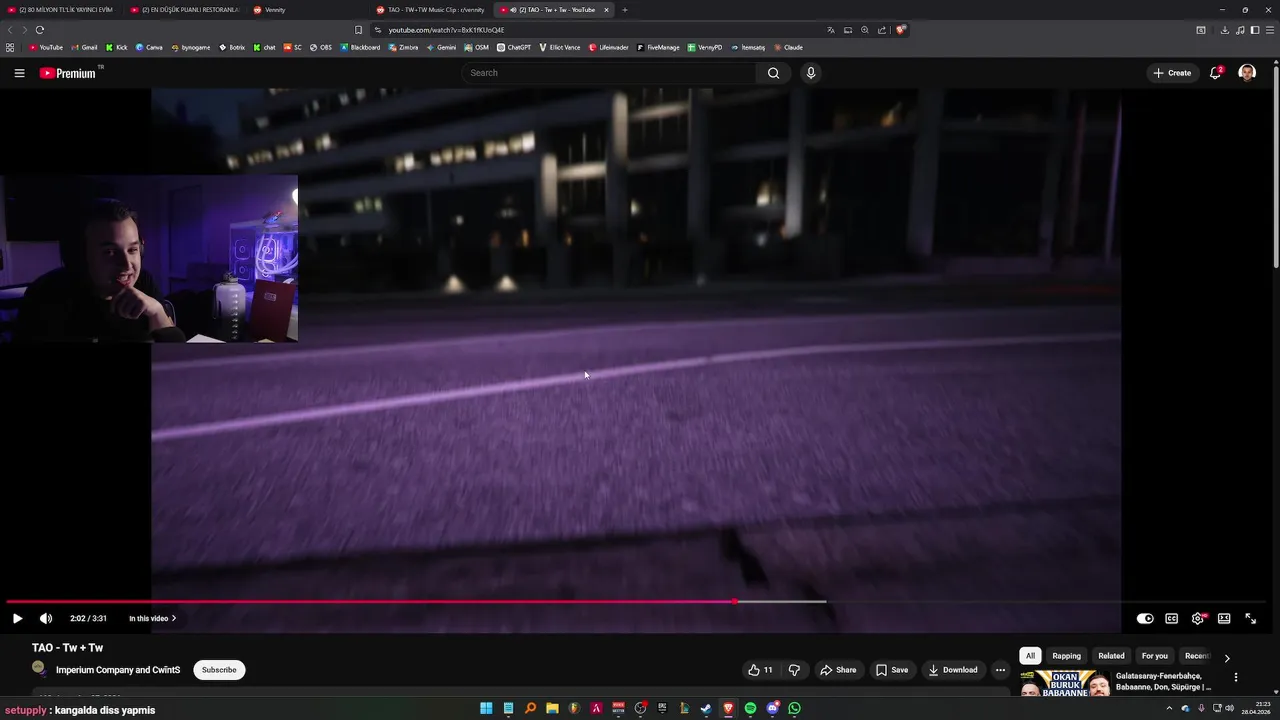The height and width of the screenshot is (720, 1280).
Task: Open Galatasaray-Fenerbahçe recommended video thumbnail
Action: click(x=1064, y=683)
